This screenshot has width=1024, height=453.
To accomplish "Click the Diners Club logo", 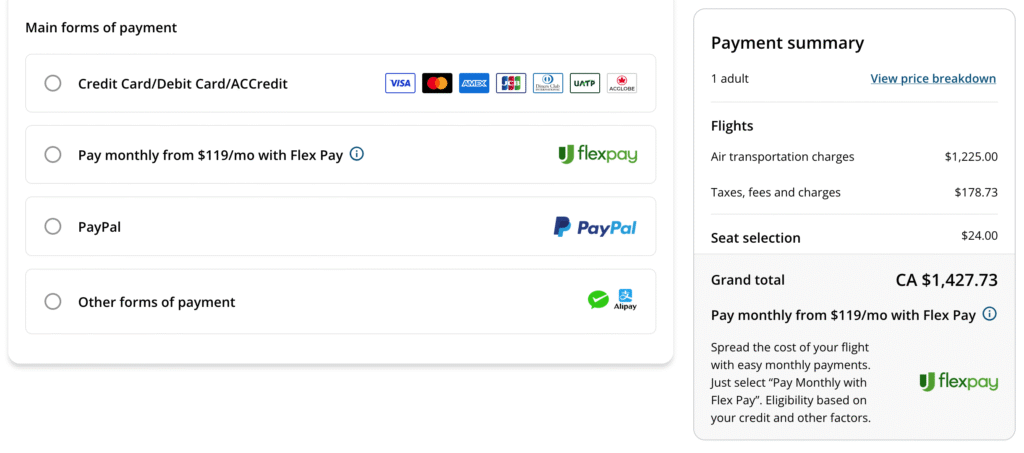I will click(x=548, y=84).
